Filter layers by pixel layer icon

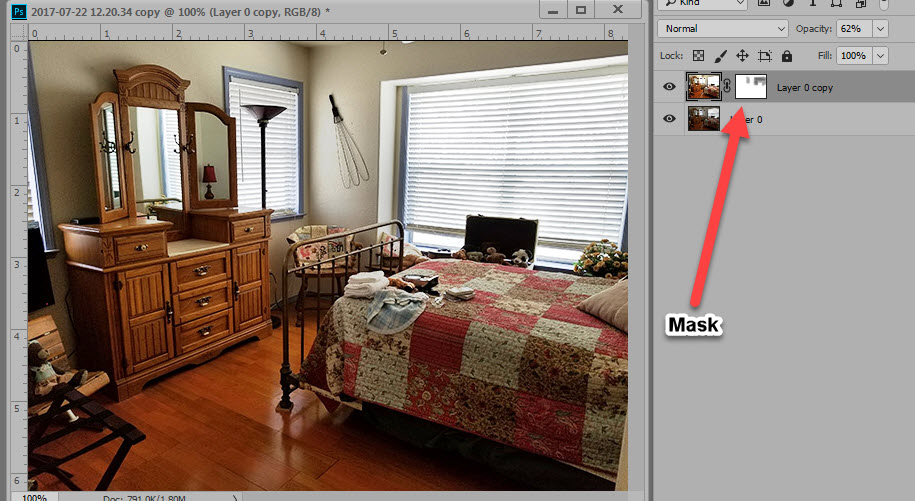point(763,3)
